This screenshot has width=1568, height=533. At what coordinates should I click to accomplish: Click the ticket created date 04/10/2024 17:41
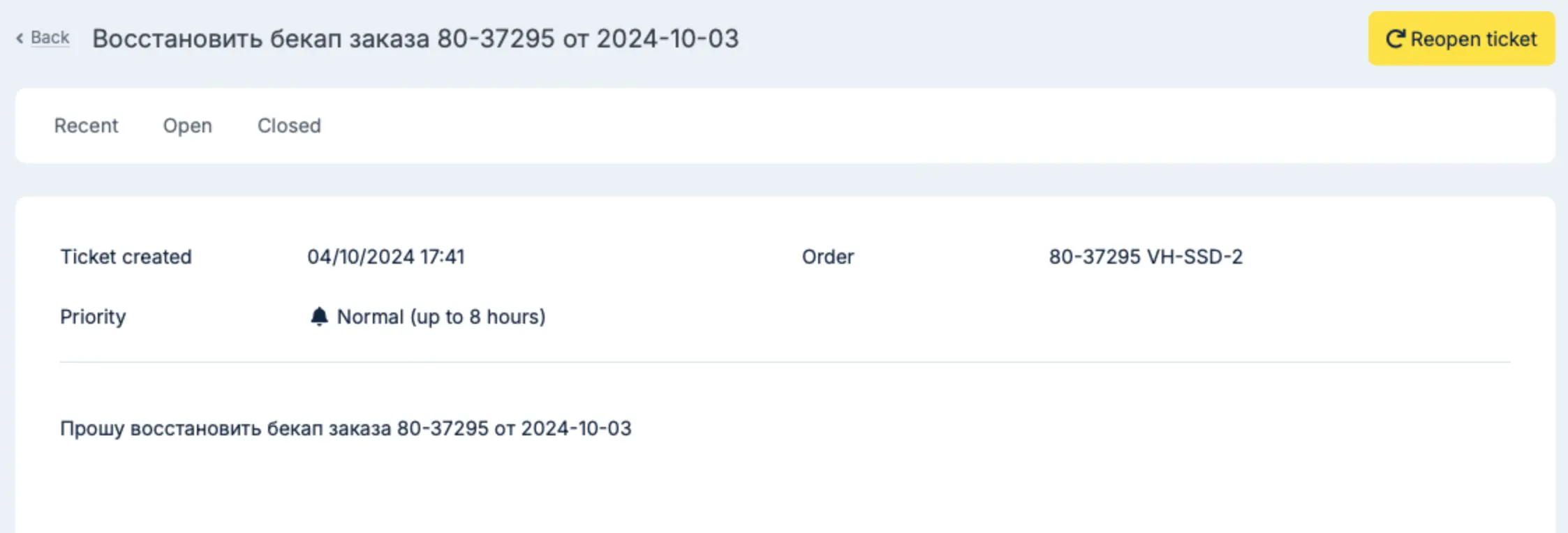pos(385,257)
